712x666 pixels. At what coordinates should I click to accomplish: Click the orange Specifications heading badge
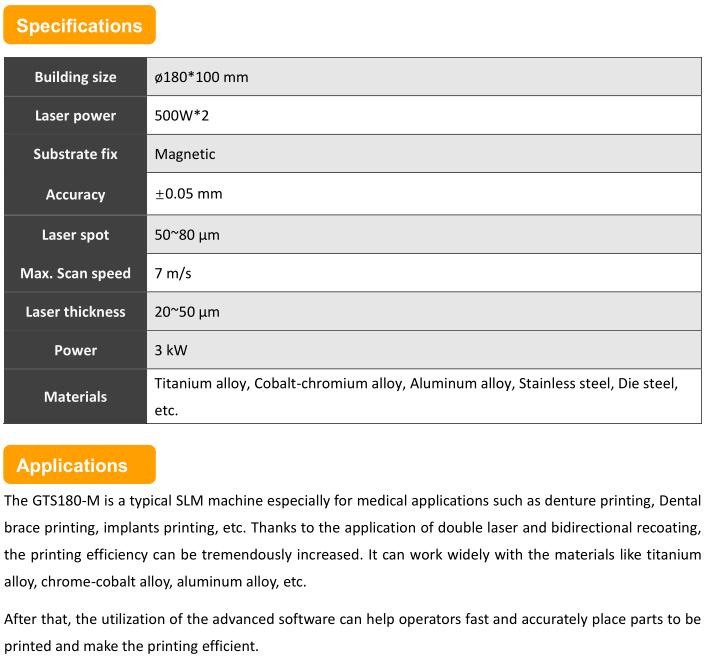(79, 25)
